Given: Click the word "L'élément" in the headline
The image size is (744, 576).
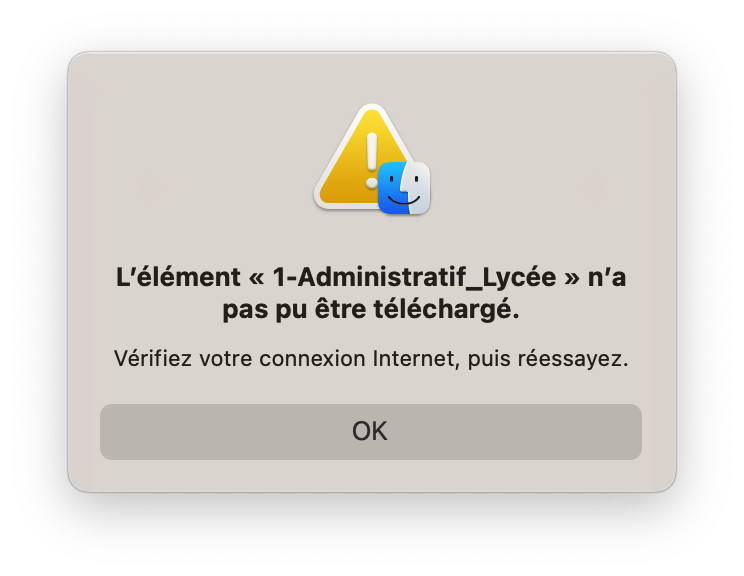Looking at the screenshot, I should [178, 277].
